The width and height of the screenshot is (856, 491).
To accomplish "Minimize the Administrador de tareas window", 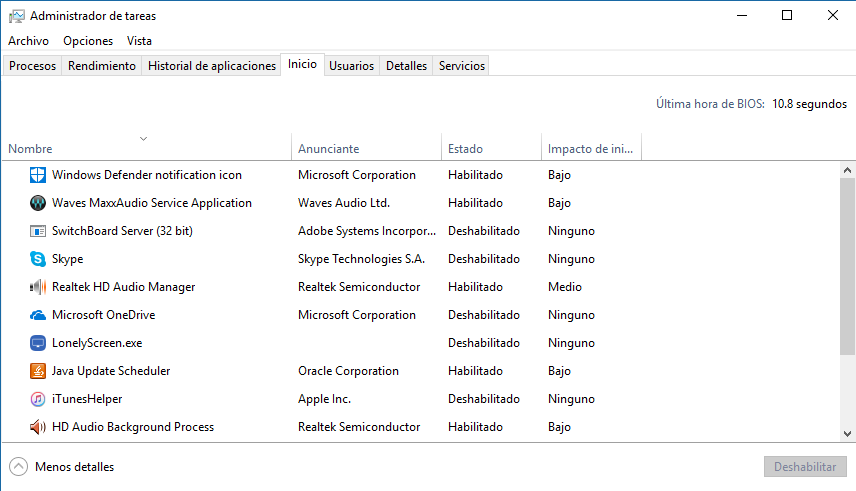I will pyautogui.click(x=741, y=15).
